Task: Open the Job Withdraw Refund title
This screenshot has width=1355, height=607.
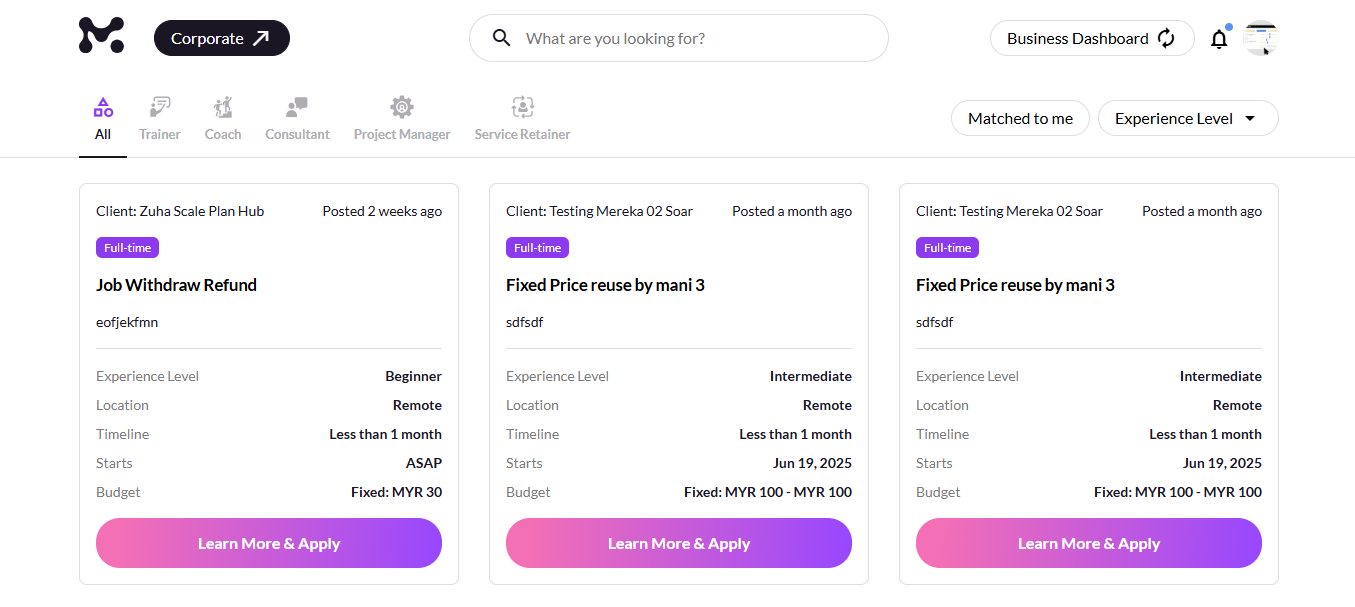Action: point(176,285)
